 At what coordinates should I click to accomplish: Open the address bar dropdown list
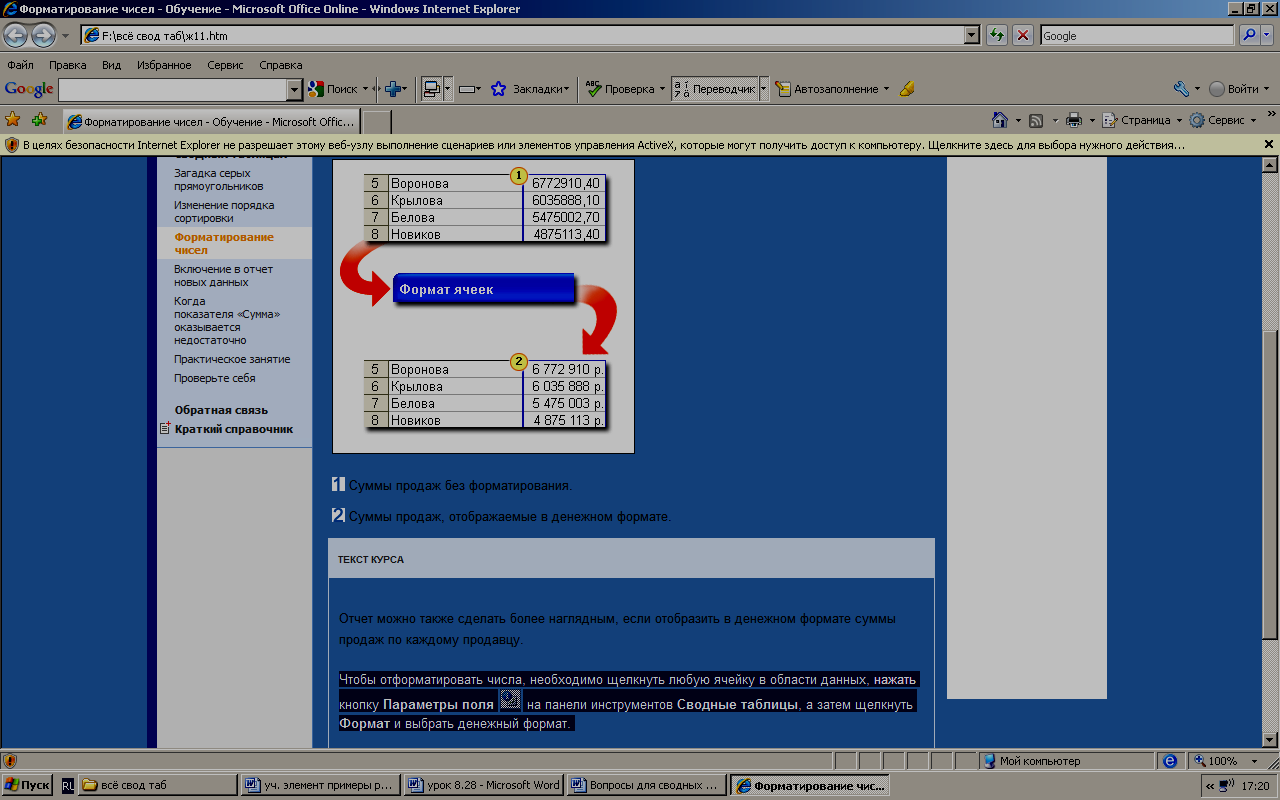(971, 36)
